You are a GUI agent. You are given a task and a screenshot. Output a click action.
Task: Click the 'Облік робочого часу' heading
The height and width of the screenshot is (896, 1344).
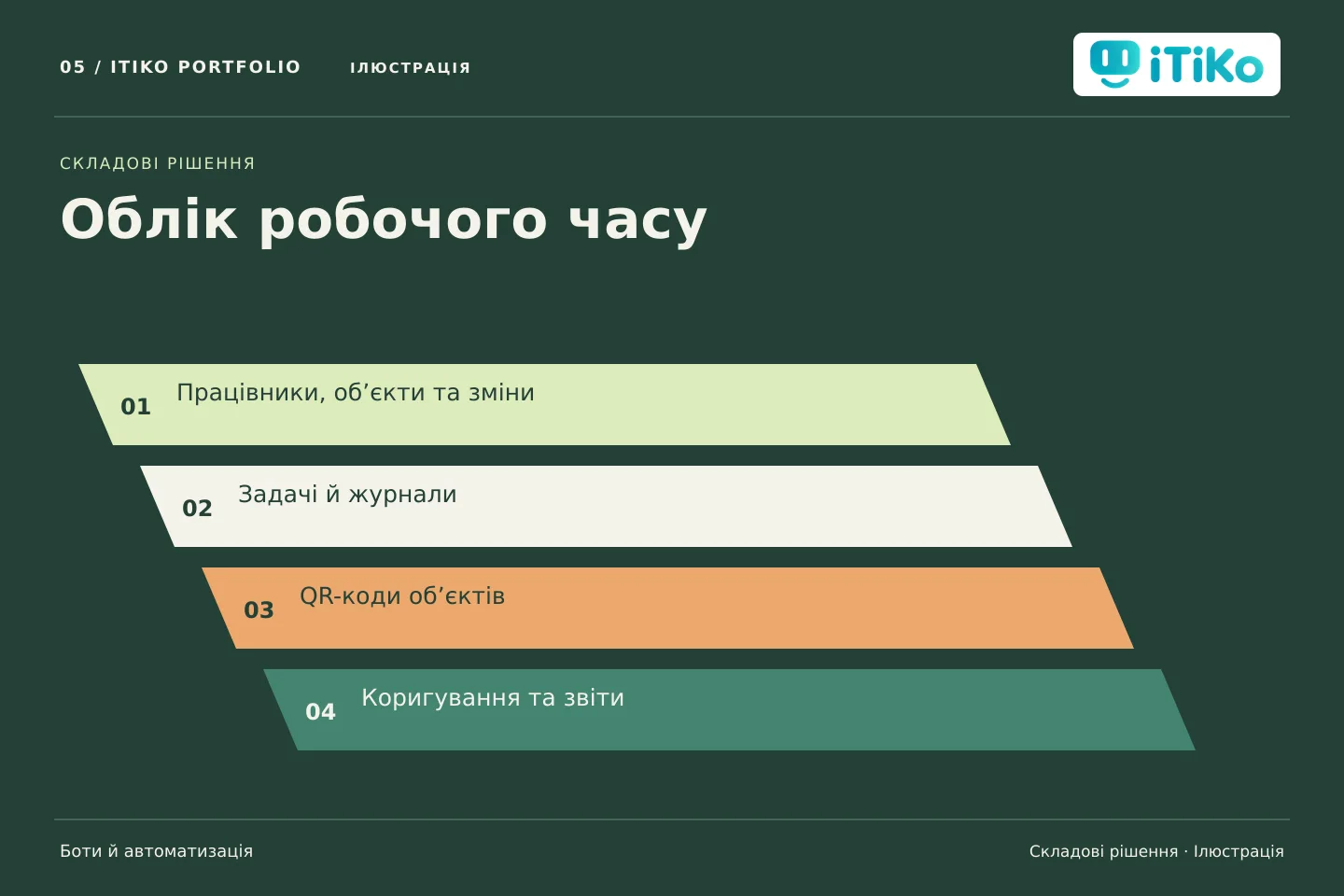(384, 220)
